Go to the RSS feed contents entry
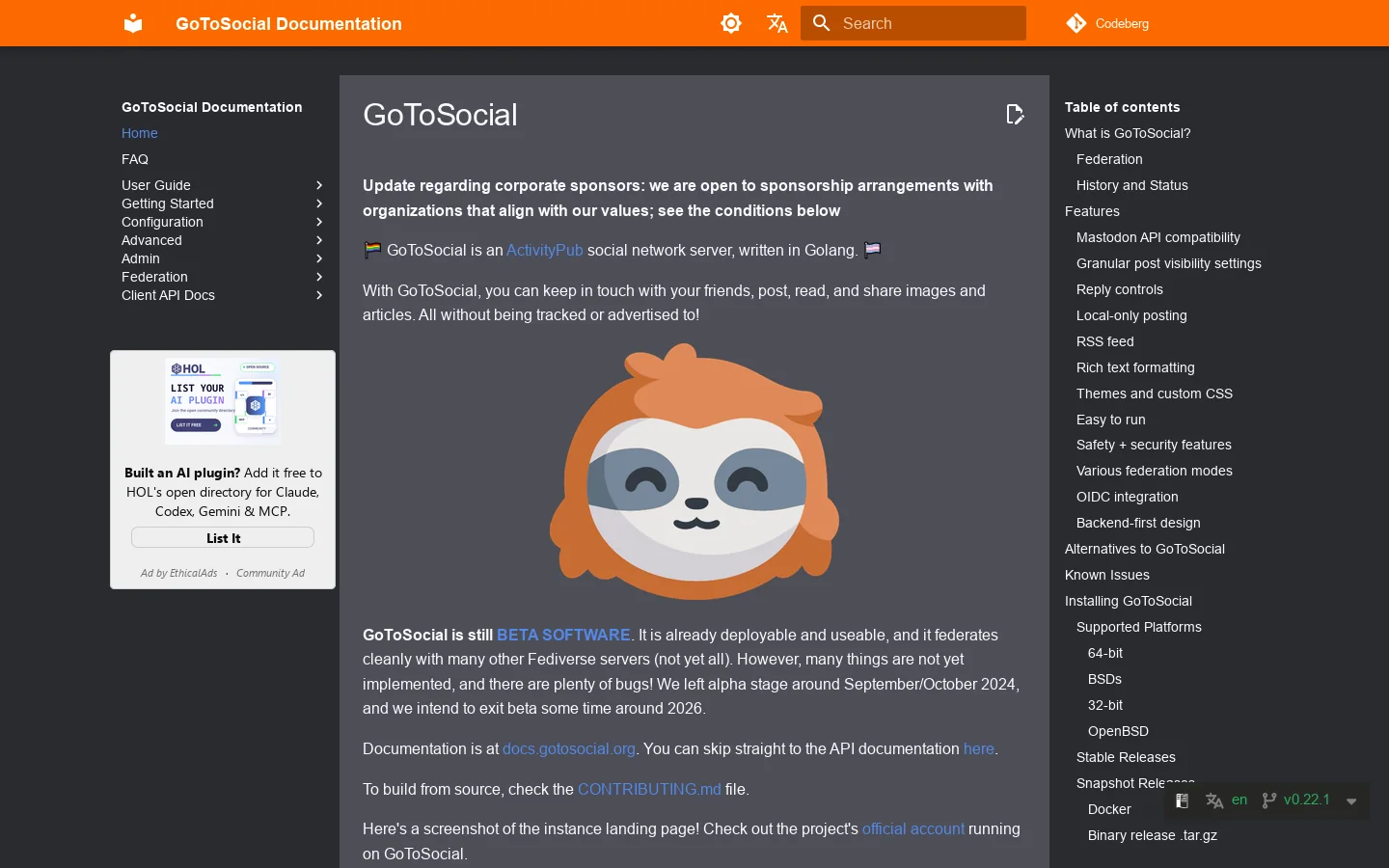 coord(1105,341)
